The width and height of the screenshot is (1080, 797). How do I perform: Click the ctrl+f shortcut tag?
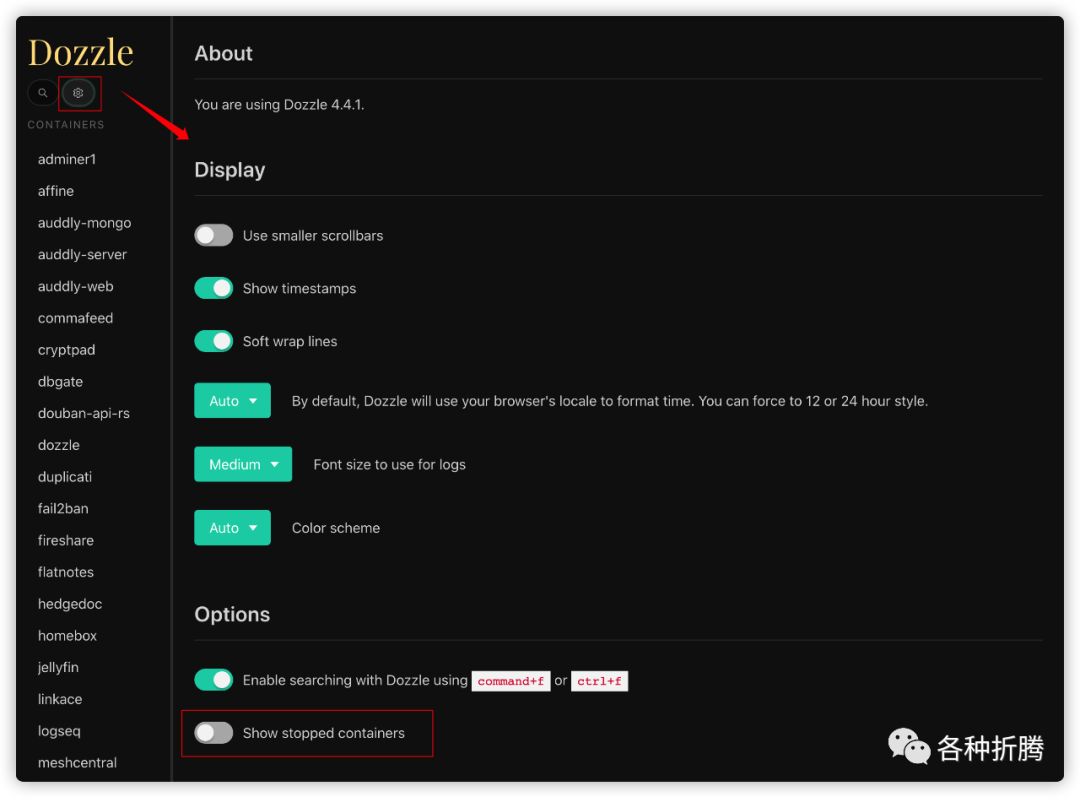[x=599, y=681]
